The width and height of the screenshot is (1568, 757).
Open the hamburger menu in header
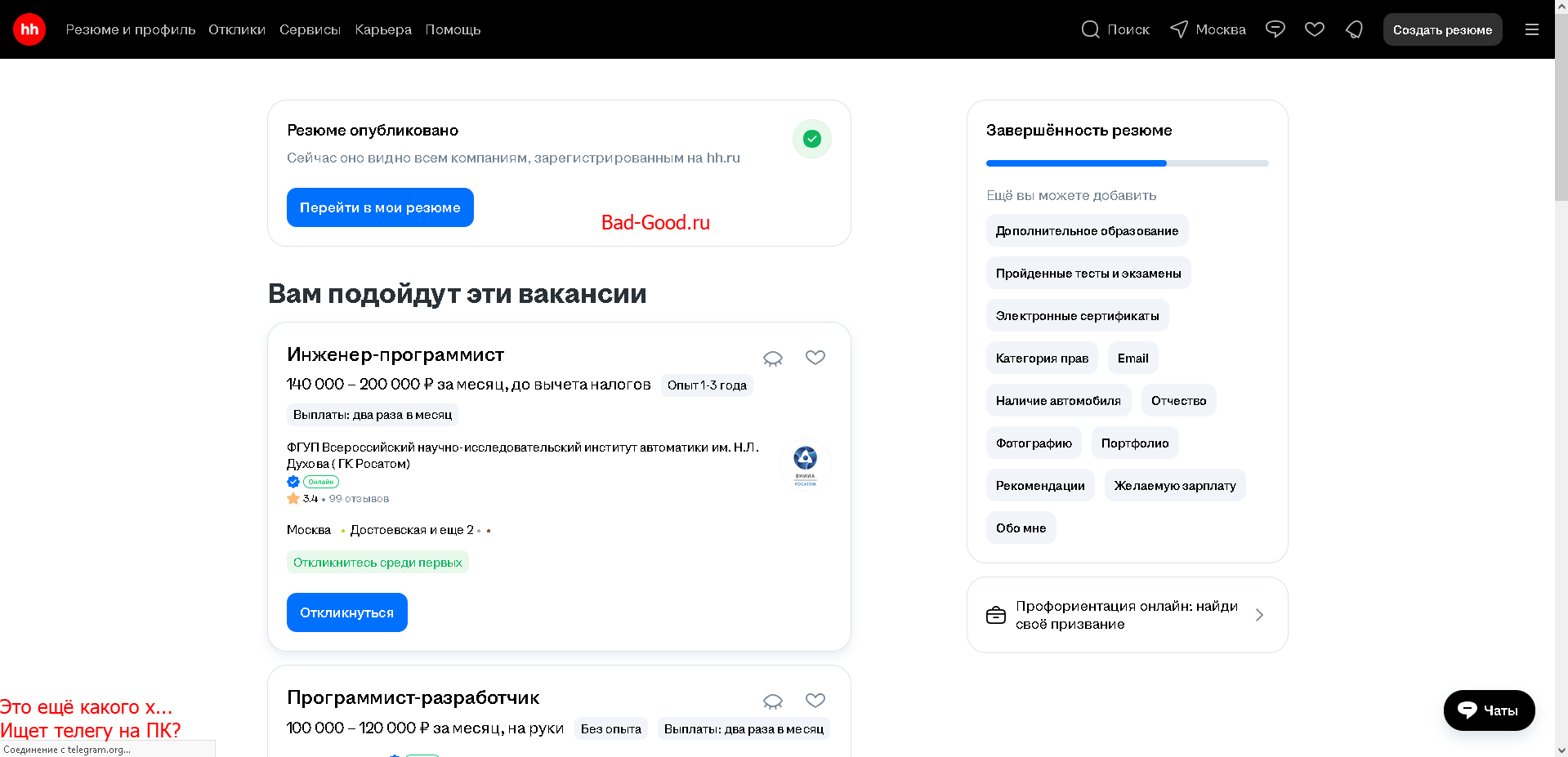click(x=1531, y=29)
